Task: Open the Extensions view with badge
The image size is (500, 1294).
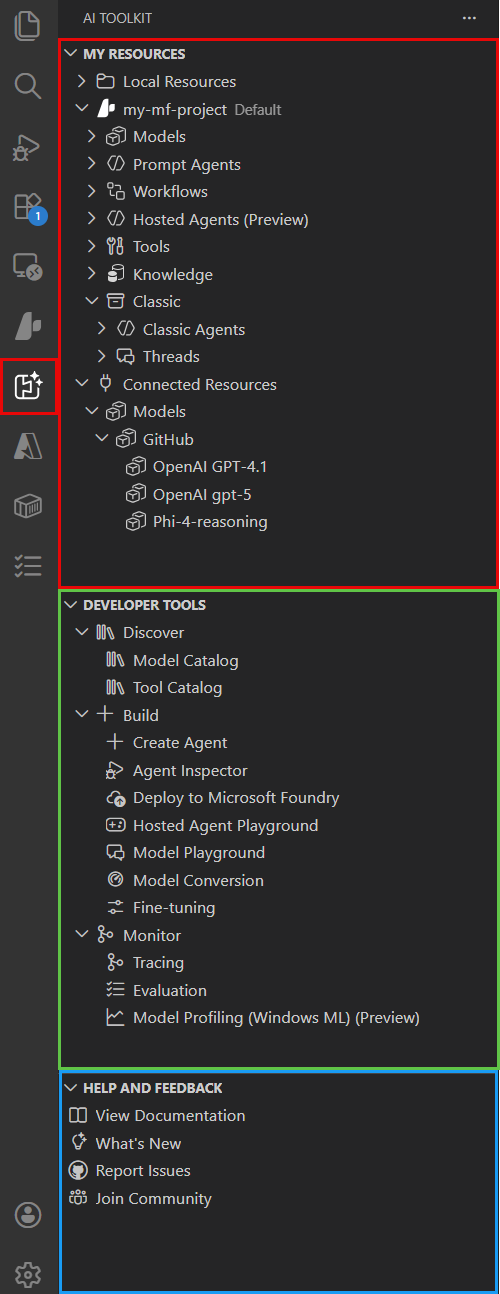Action: pos(28,207)
